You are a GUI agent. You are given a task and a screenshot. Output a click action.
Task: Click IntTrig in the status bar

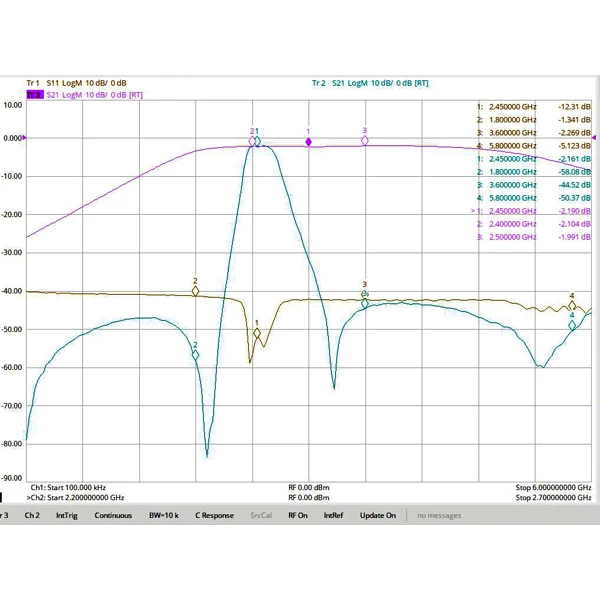tap(67, 515)
